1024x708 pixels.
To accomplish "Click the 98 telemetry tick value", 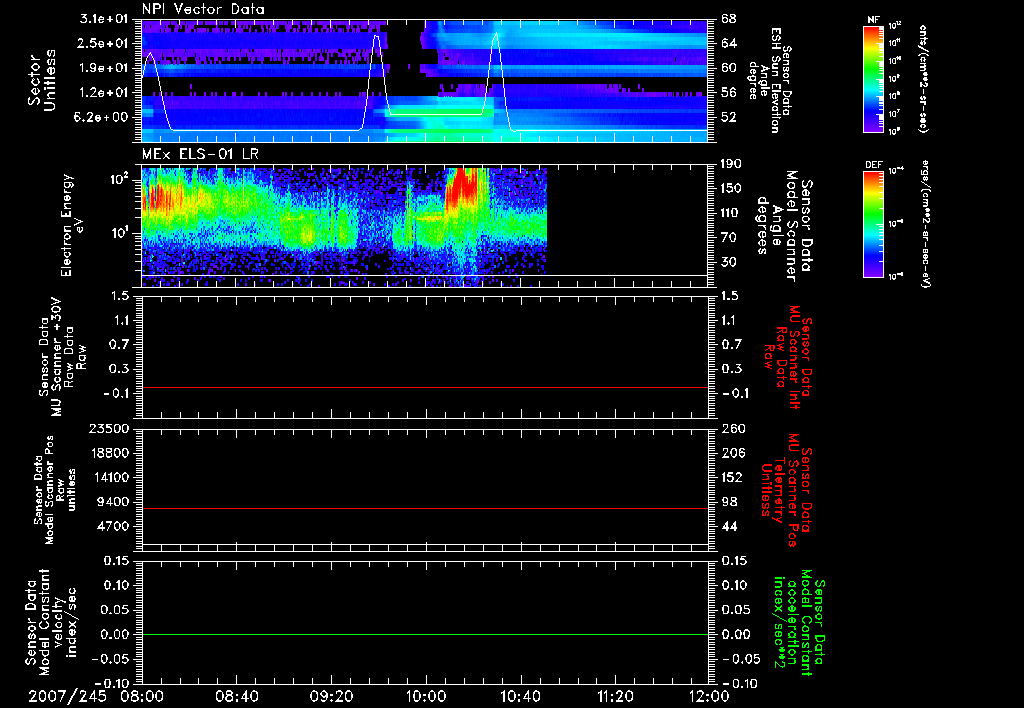I will pyautogui.click(x=729, y=502).
